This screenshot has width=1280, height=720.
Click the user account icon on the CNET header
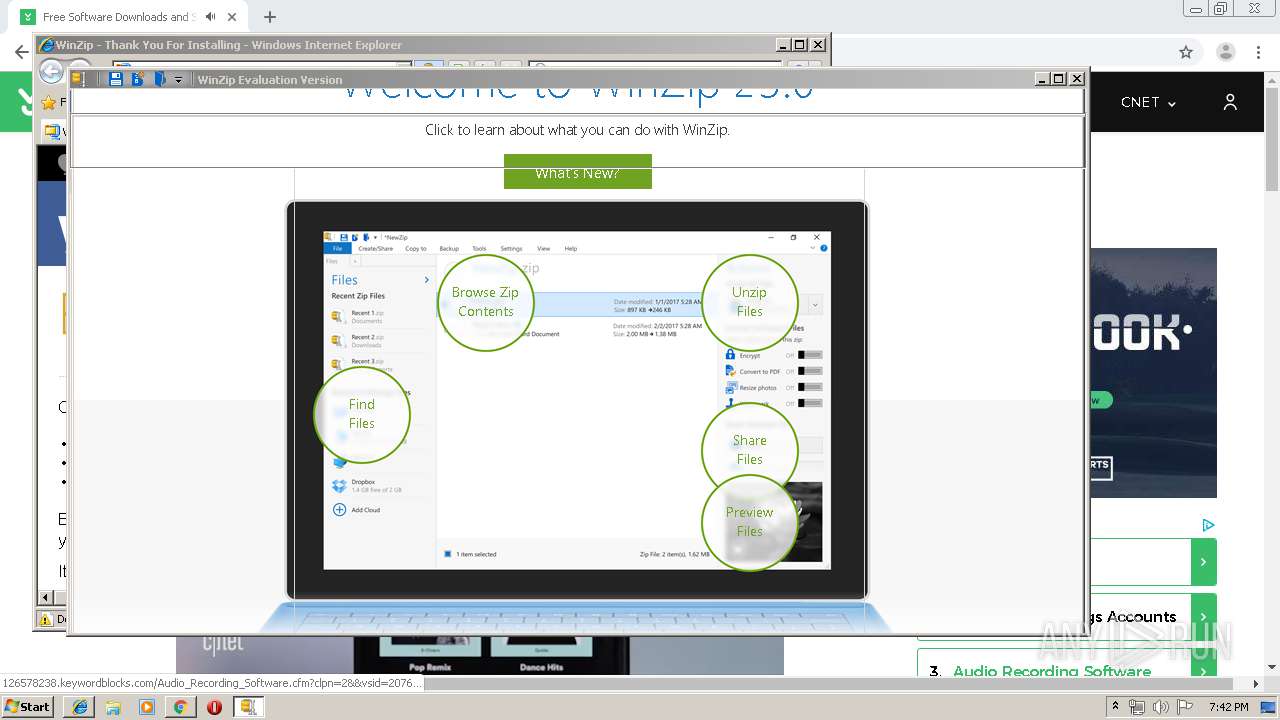tap(1230, 102)
